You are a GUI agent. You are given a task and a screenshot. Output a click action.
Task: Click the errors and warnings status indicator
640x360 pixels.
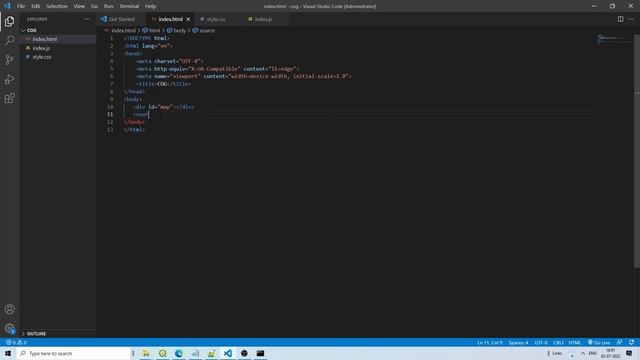(16, 342)
